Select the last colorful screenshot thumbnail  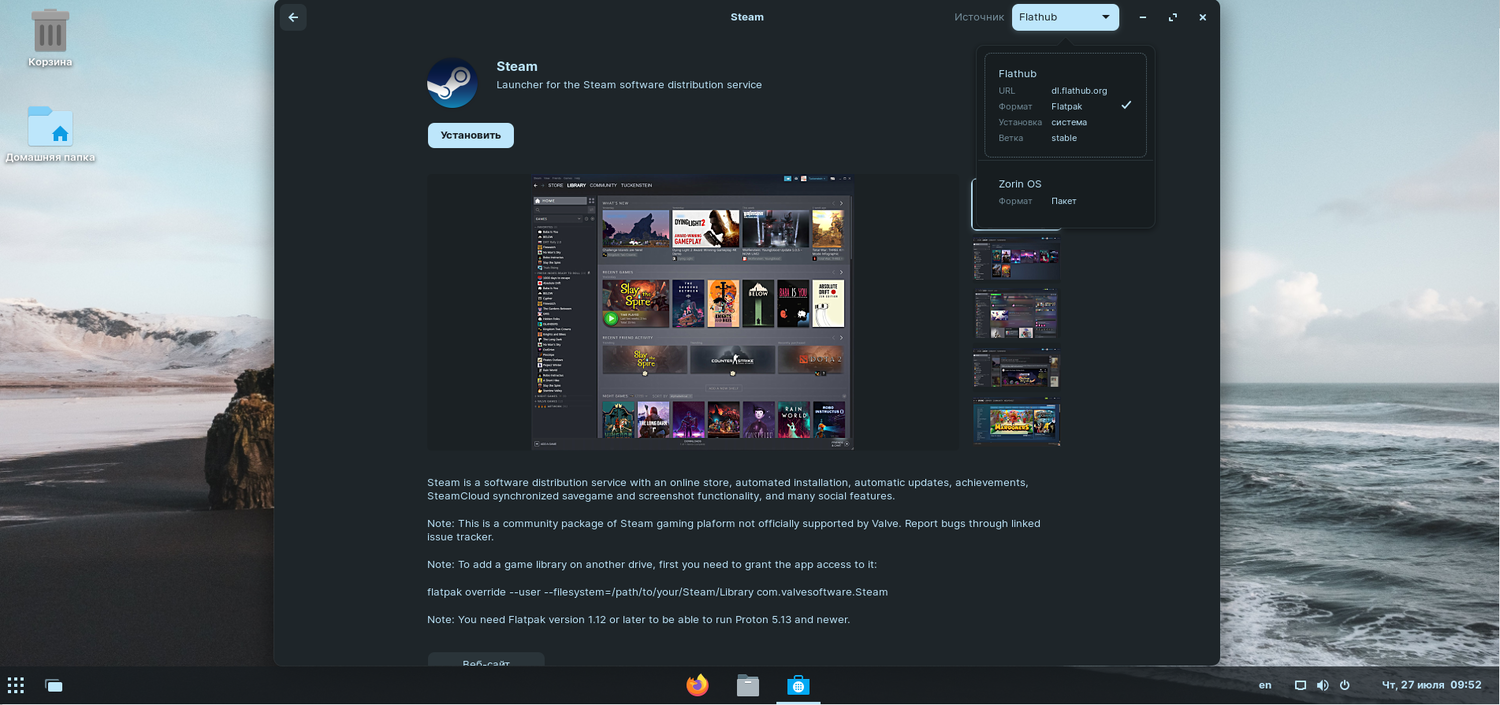[x=1016, y=422]
